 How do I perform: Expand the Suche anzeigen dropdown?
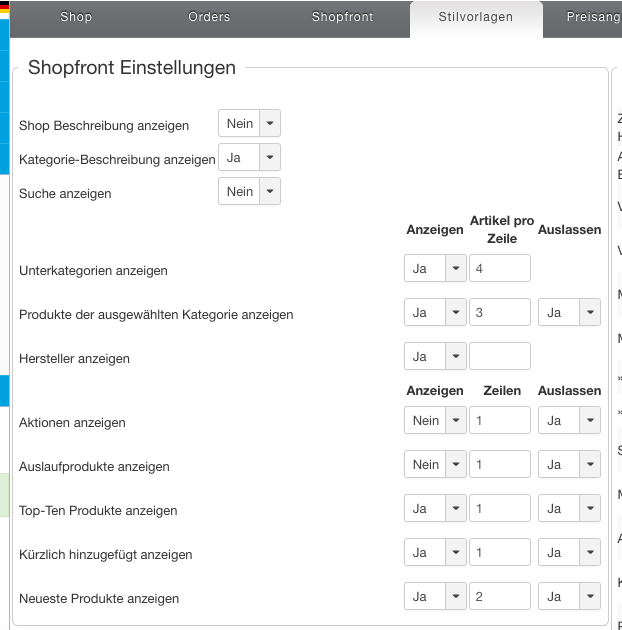249,192
